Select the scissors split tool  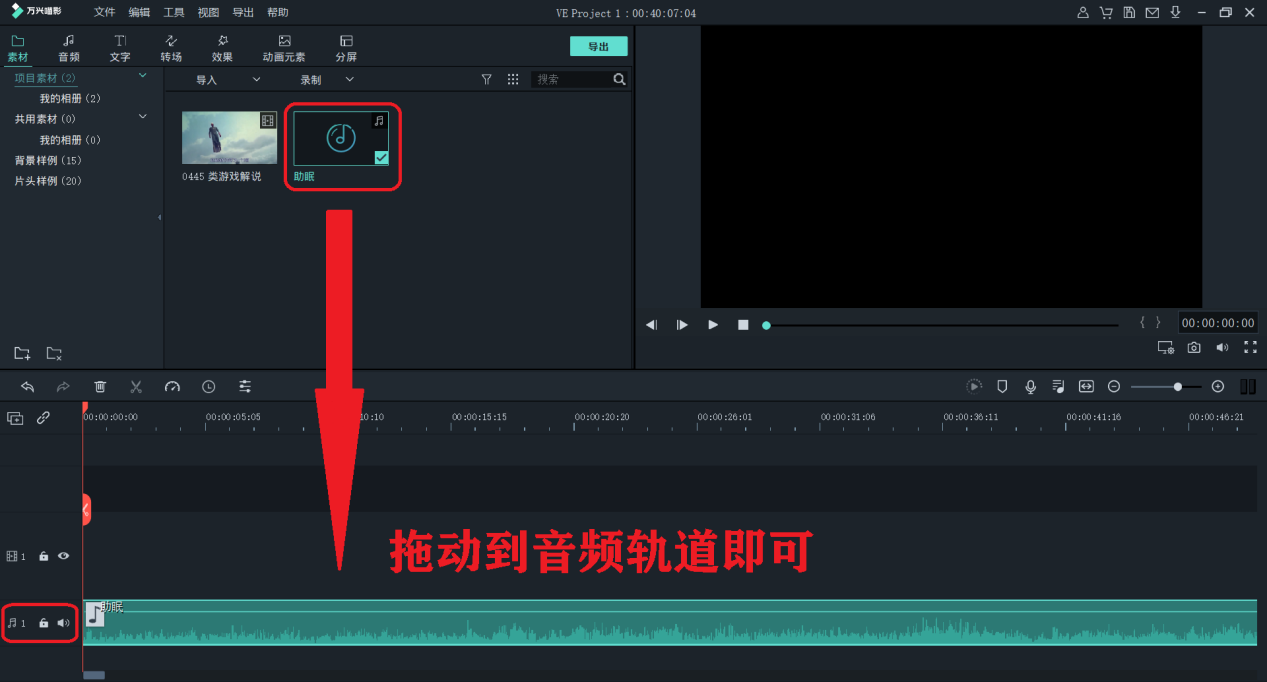(x=136, y=387)
